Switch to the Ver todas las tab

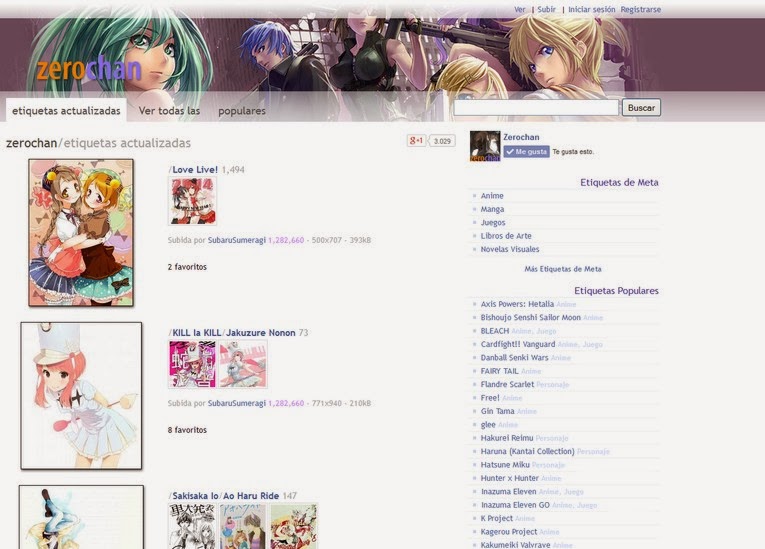click(169, 111)
